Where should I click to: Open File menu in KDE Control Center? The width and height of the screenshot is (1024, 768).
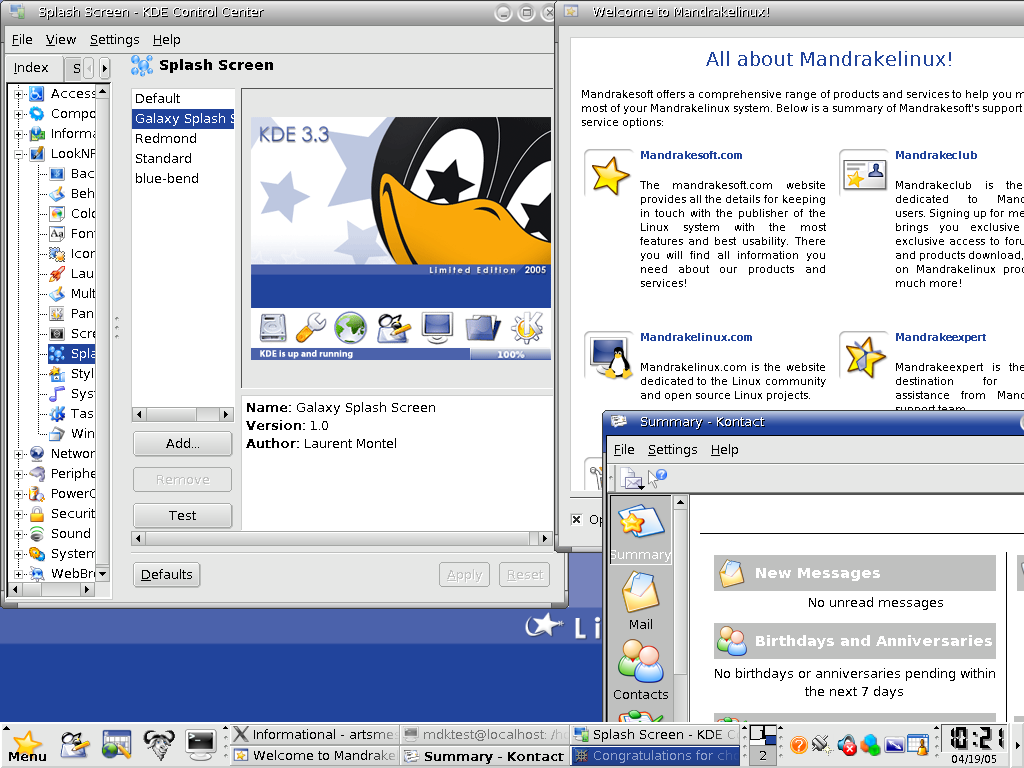[22, 40]
